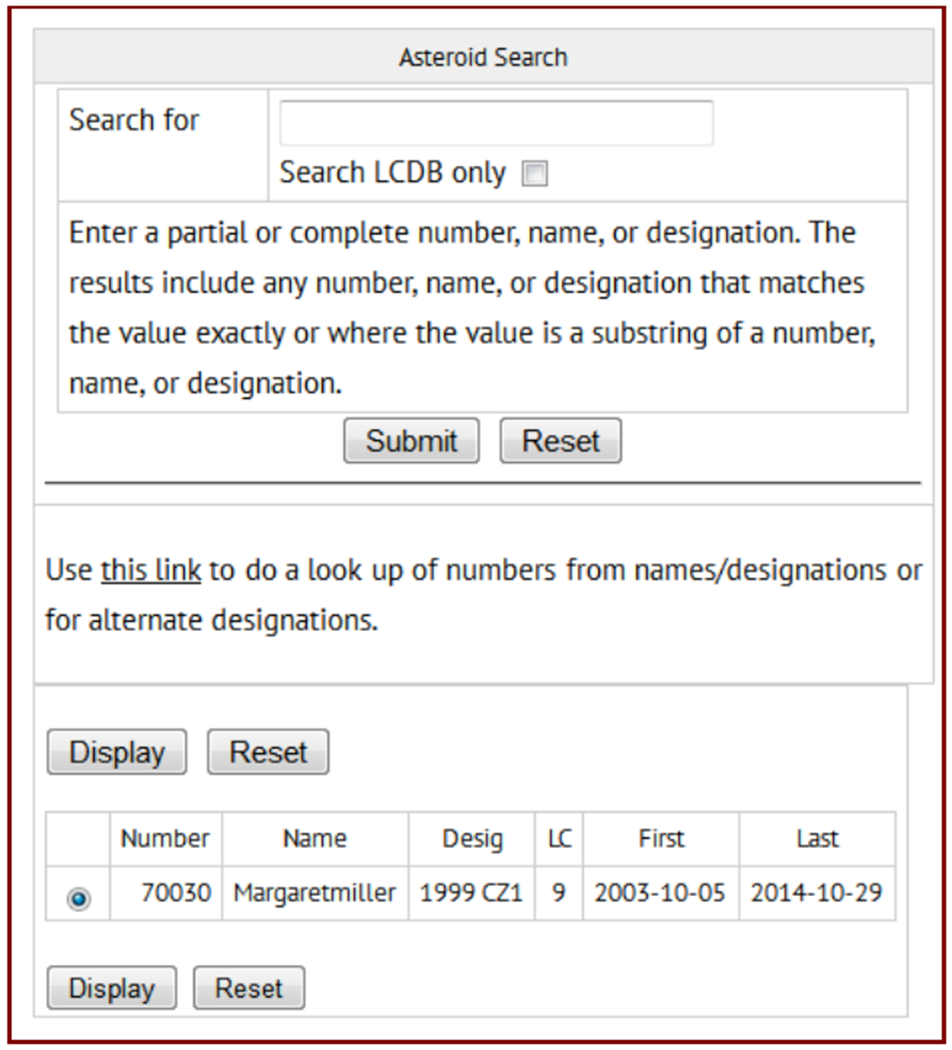Screen dimensions: 952x1050
Task: Click the 2003-10-05 first date cell
Action: coord(661,893)
